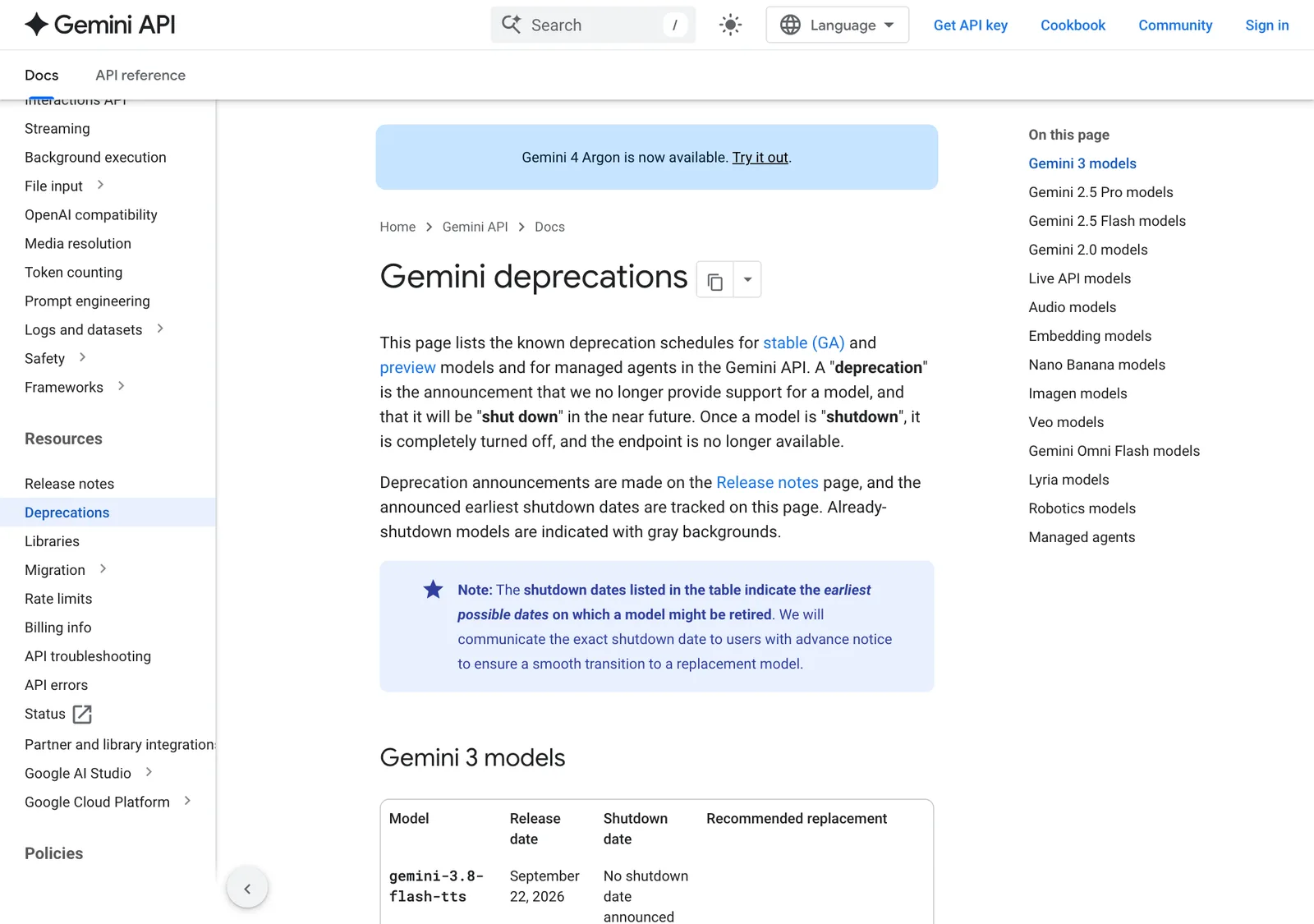1314x924 pixels.
Task: Expand the Migration chevron
Action: pos(103,568)
